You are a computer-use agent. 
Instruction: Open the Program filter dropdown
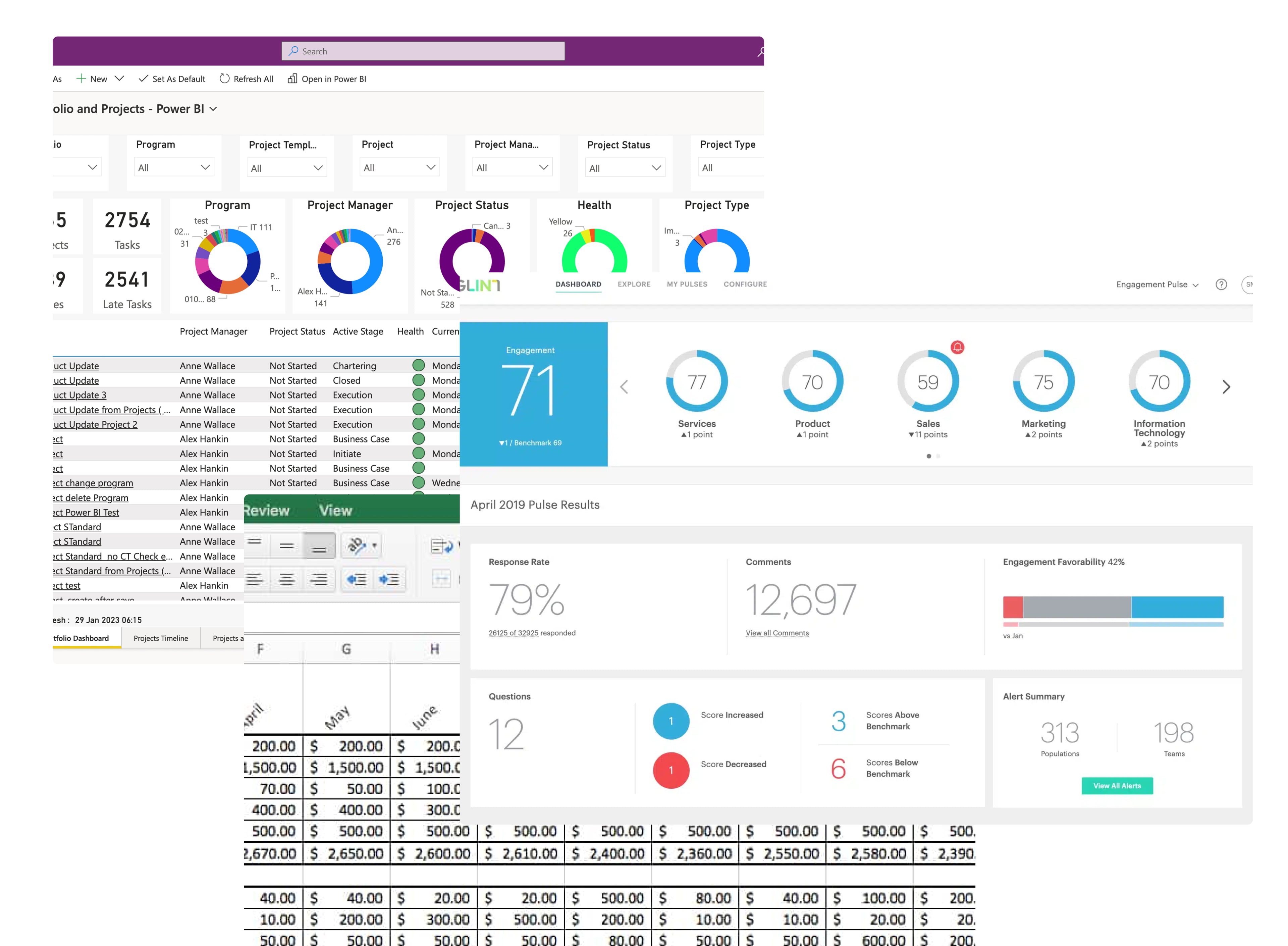[x=174, y=168]
